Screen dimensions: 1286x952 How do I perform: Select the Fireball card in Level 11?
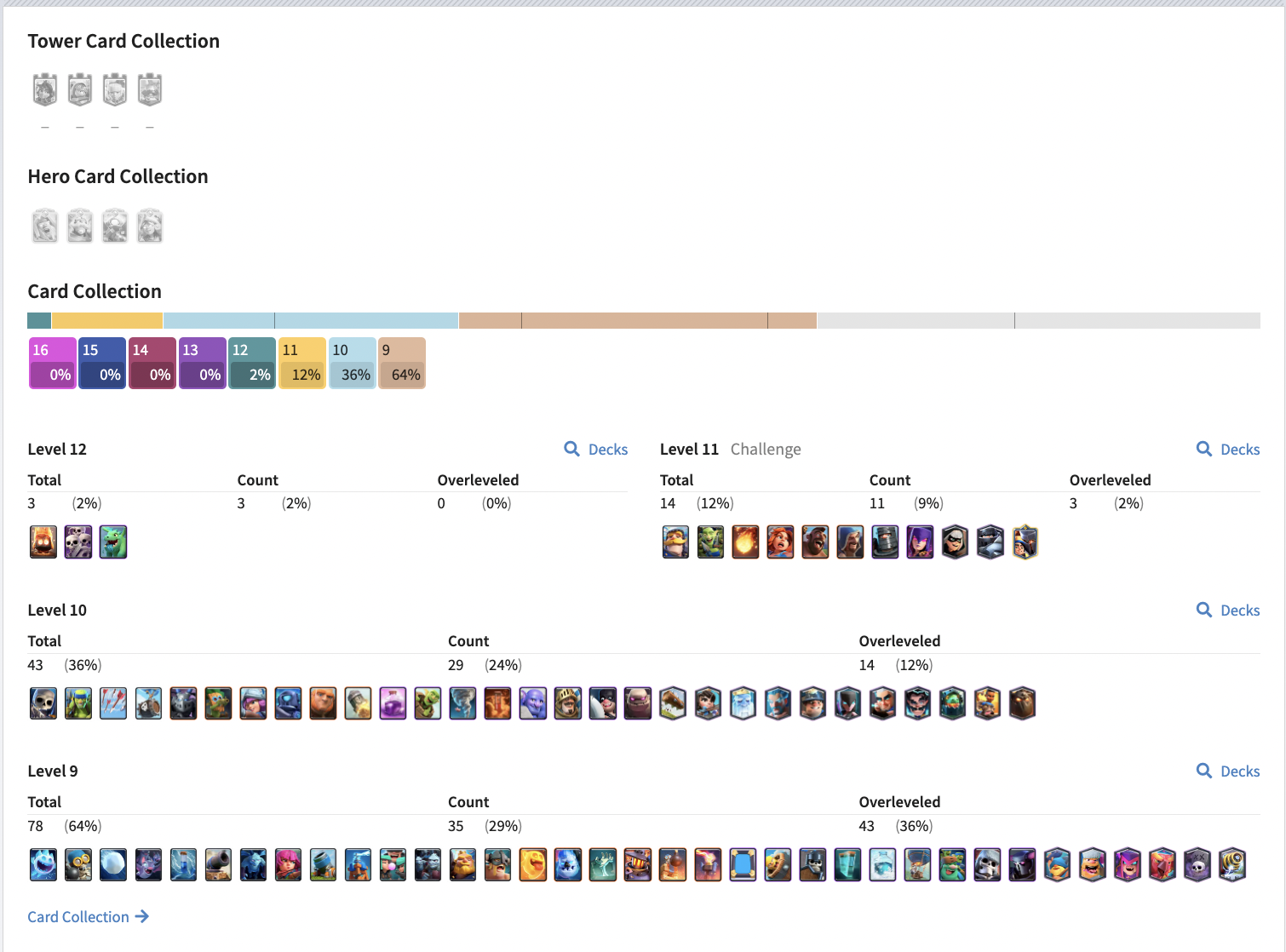pyautogui.click(x=745, y=542)
